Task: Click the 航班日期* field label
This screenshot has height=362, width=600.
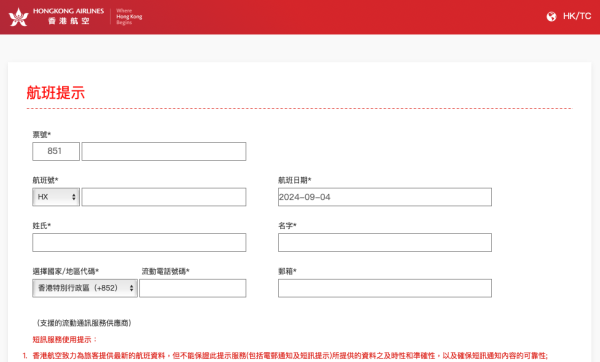Action: pyautogui.click(x=295, y=180)
